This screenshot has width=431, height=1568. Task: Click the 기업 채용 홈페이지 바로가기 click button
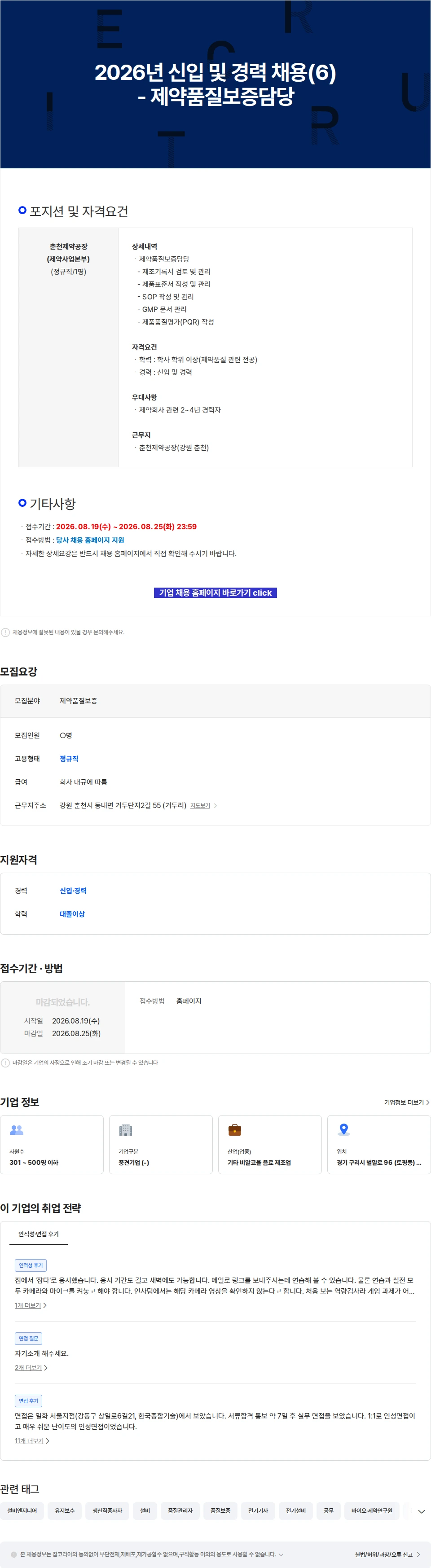(215, 592)
